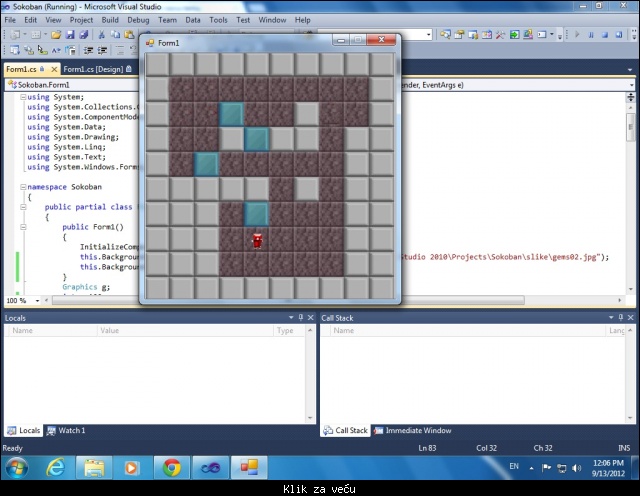Screen dimensions: 640x496
Task: Open Internet Explorer from the taskbar
Action: click(55, 468)
